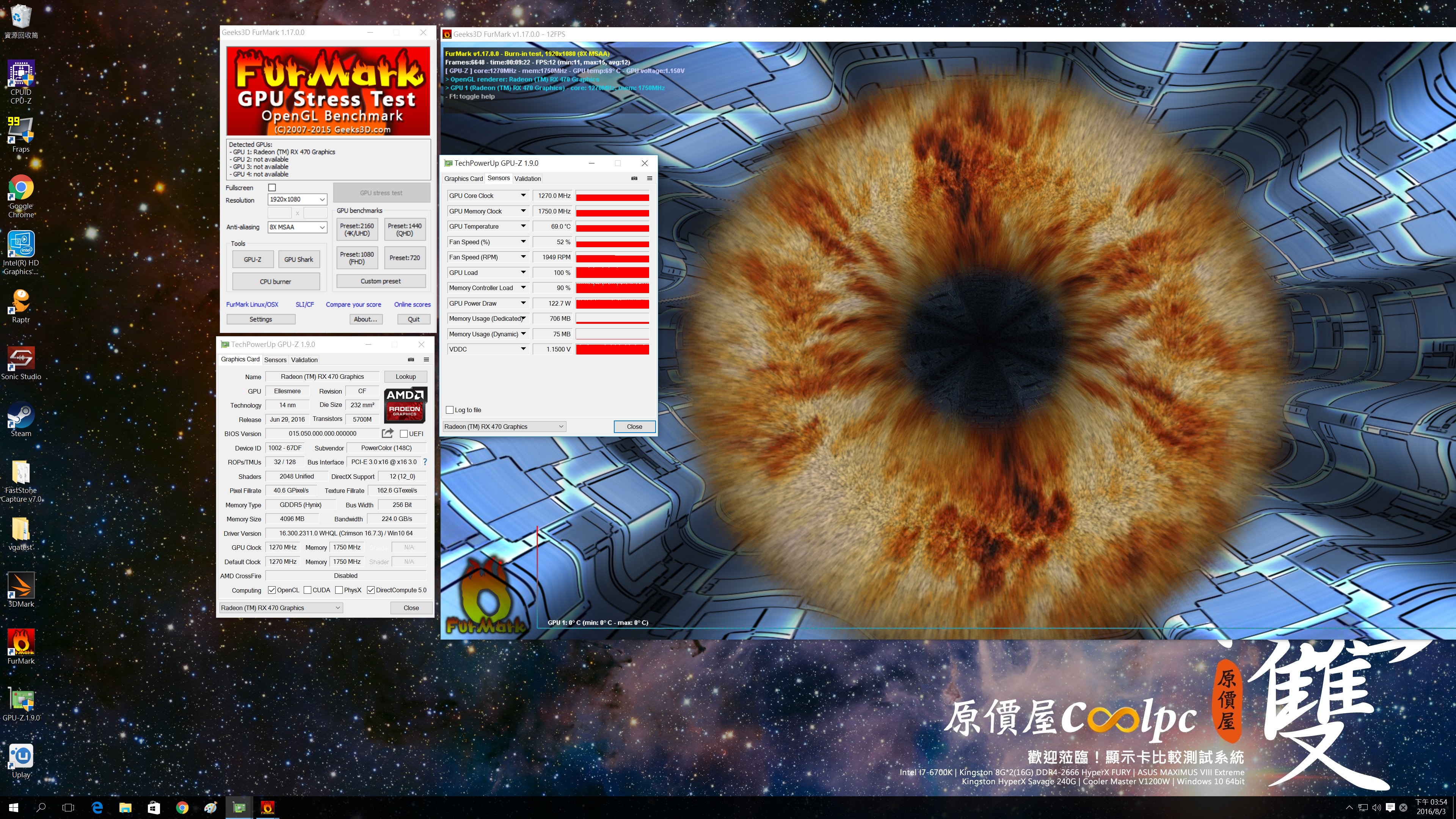Open the Windows Start menu
The image size is (1456, 819).
pyautogui.click(x=14, y=807)
